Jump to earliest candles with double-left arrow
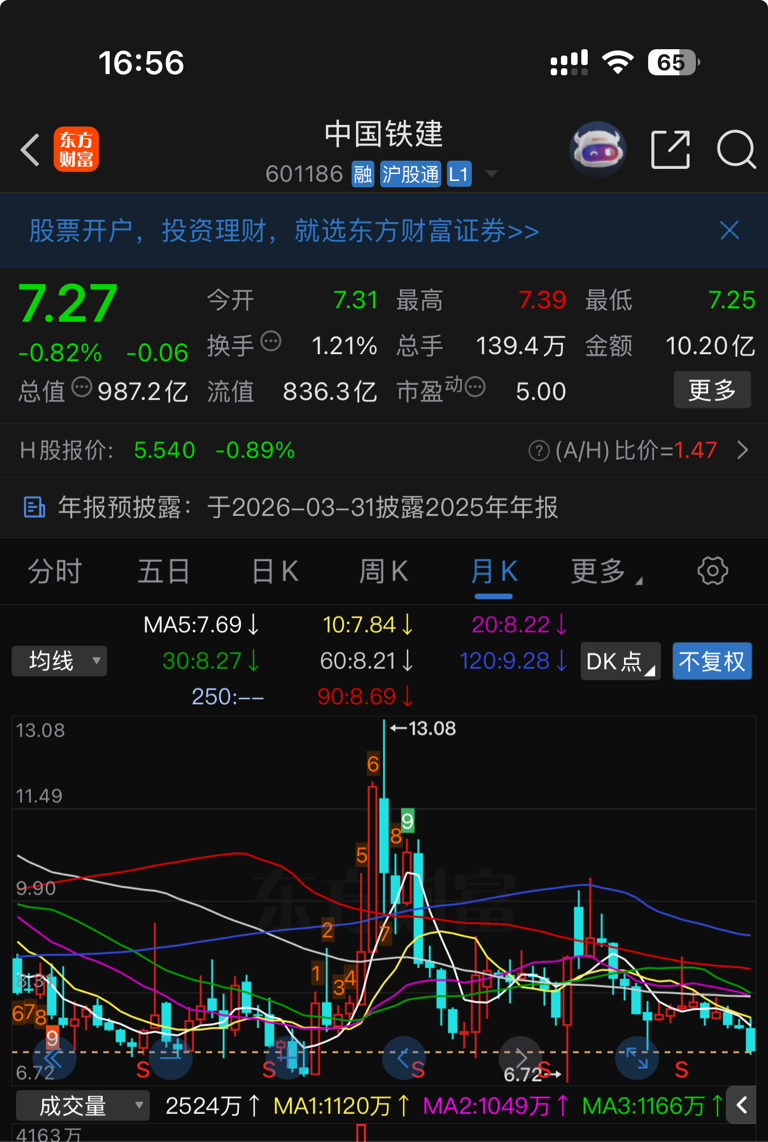 coord(53,1058)
